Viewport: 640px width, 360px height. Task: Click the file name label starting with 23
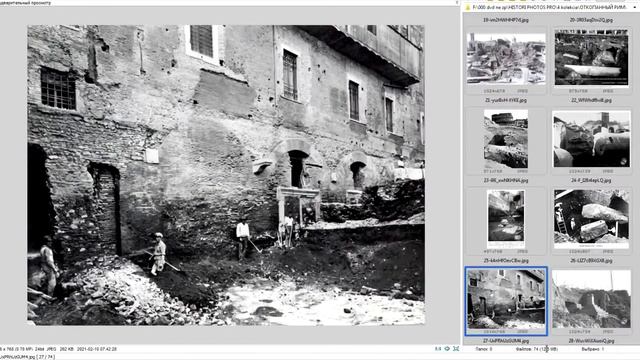tap(506, 180)
